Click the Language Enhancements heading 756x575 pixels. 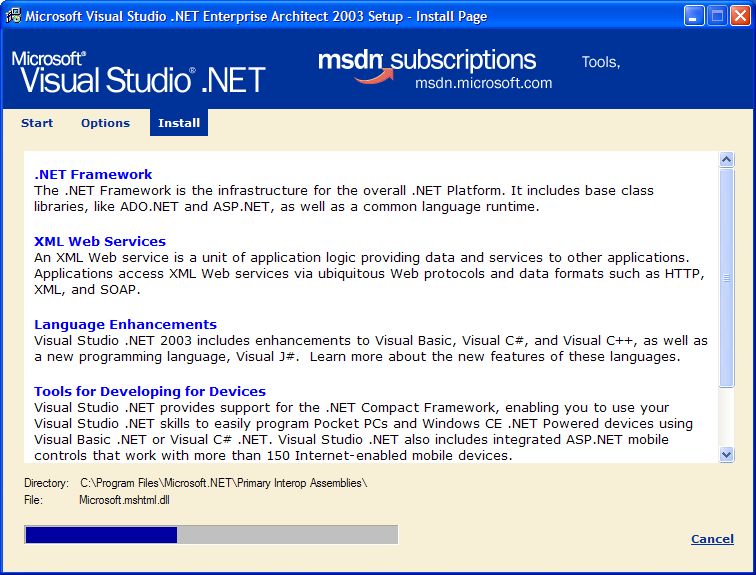[125, 324]
